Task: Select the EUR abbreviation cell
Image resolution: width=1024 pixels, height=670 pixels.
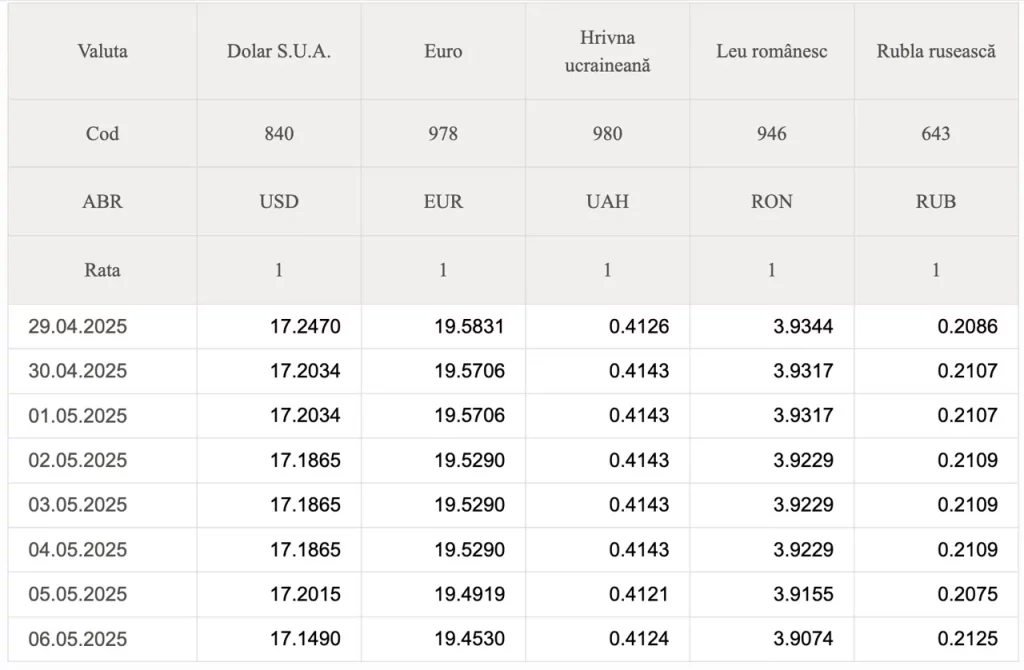Action: tap(443, 201)
